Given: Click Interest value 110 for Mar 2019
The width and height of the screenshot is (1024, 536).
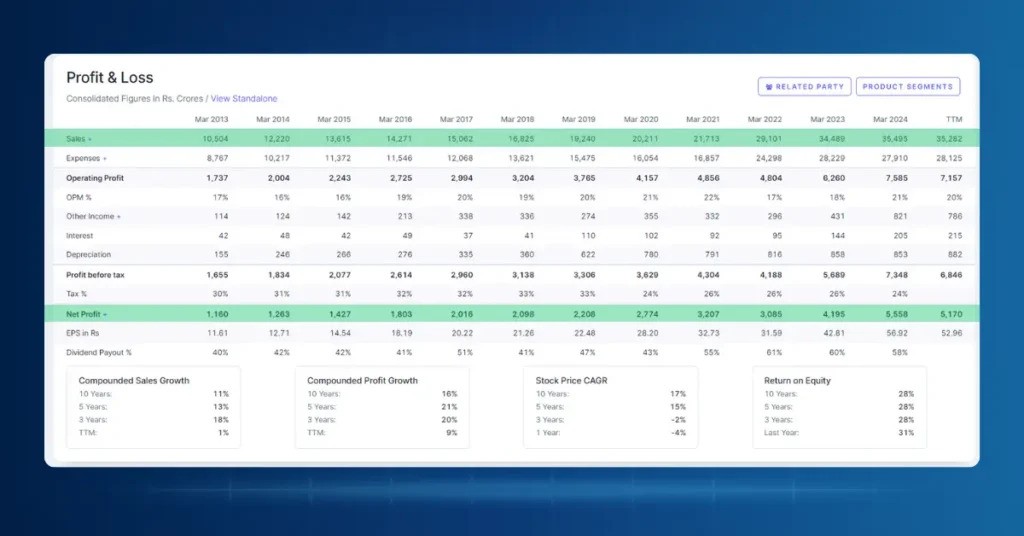Looking at the screenshot, I should [x=588, y=236].
